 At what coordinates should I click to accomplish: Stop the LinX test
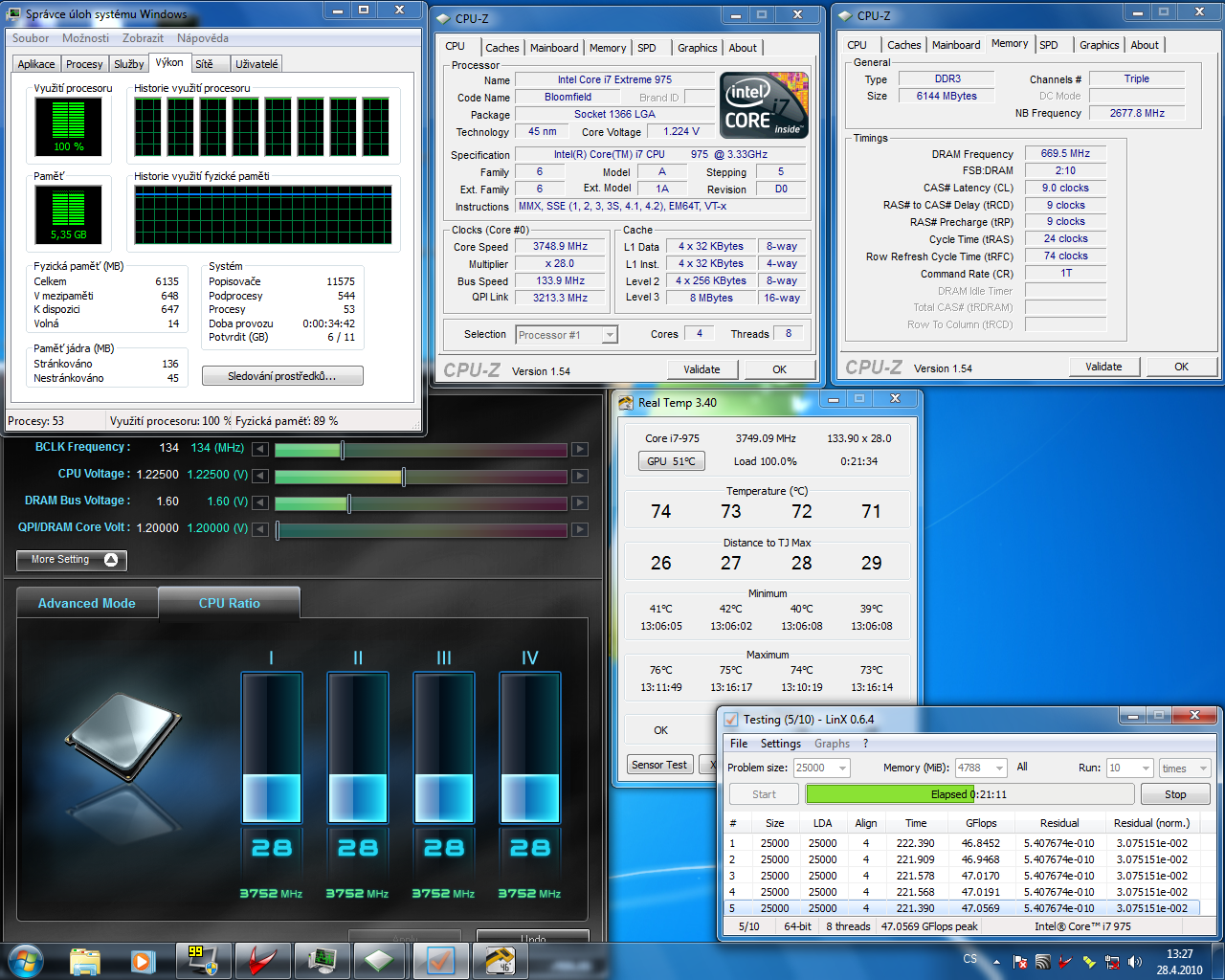(x=1175, y=794)
